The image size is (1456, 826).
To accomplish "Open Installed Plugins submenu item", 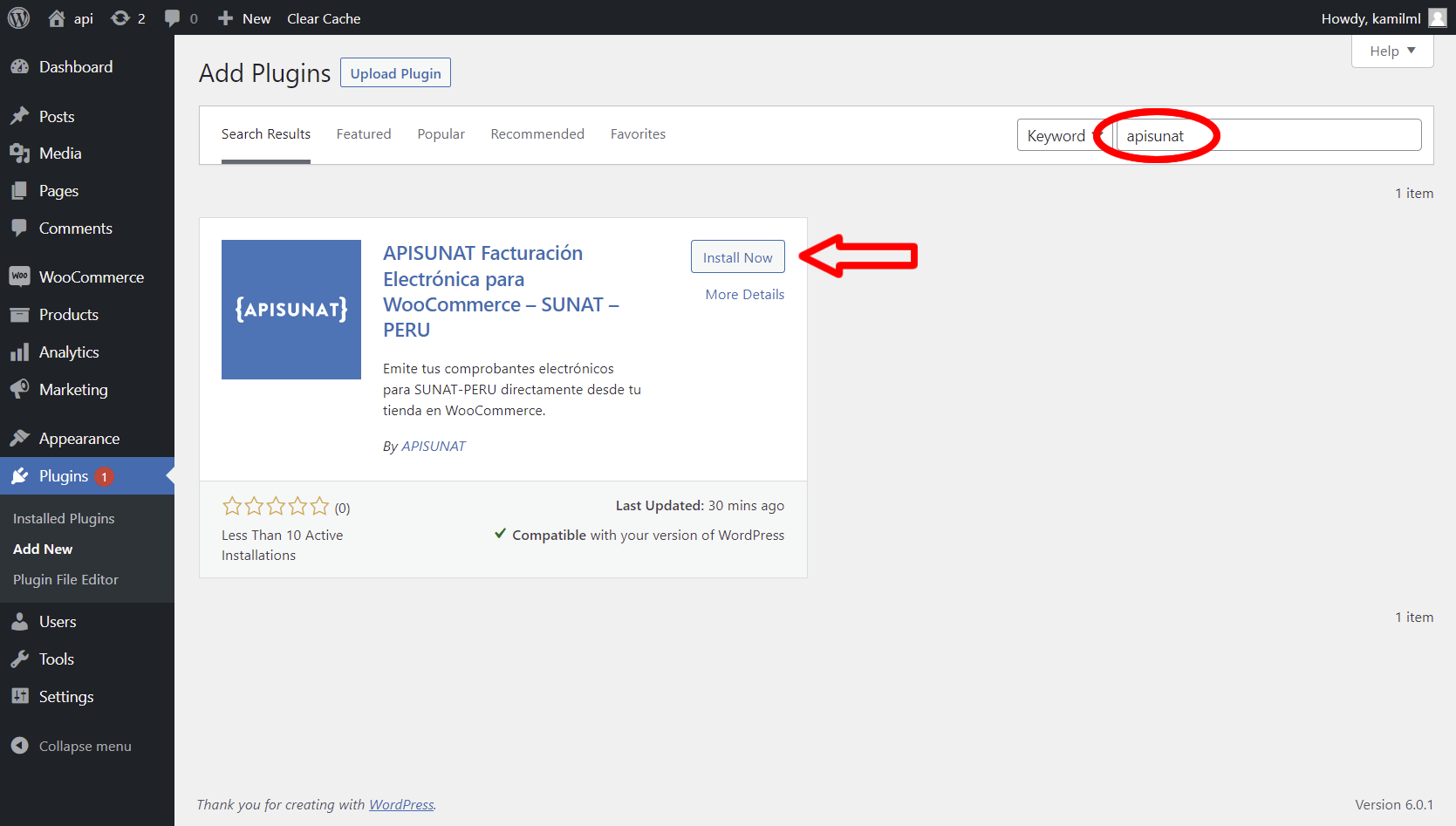I will pyautogui.click(x=64, y=519).
